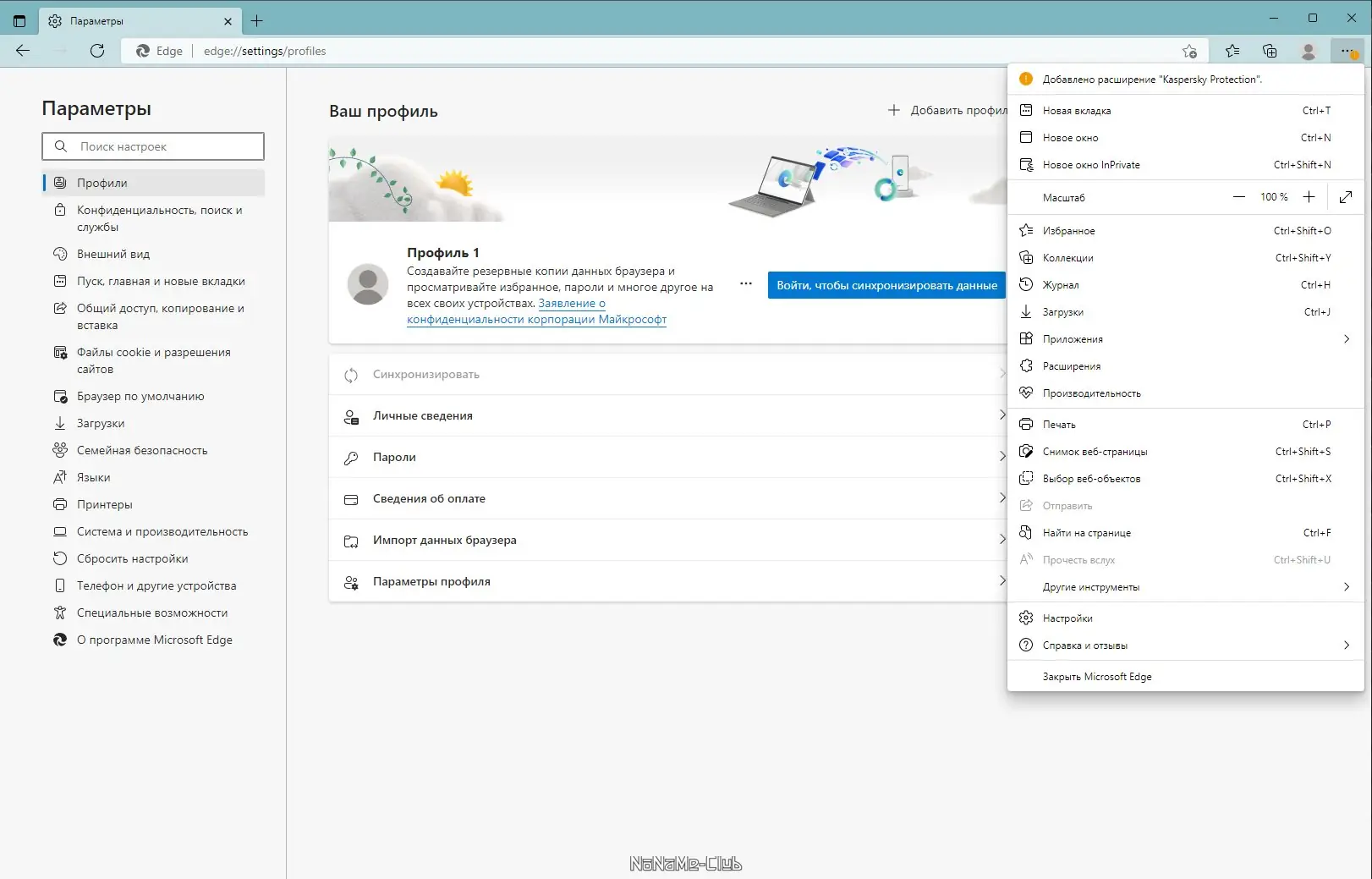1372x879 pixels.
Task: Open Расширения from the menu
Action: click(1186, 365)
